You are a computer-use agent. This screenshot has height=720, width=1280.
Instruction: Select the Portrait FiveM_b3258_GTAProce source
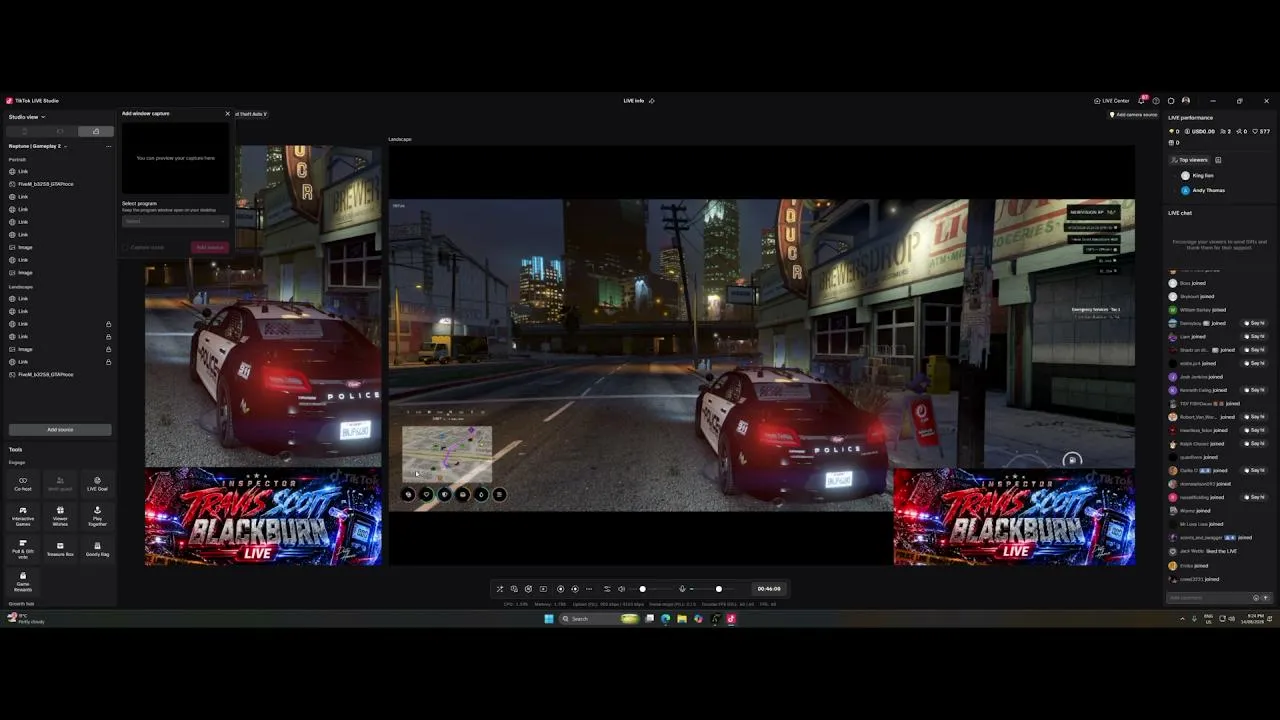(x=60, y=184)
